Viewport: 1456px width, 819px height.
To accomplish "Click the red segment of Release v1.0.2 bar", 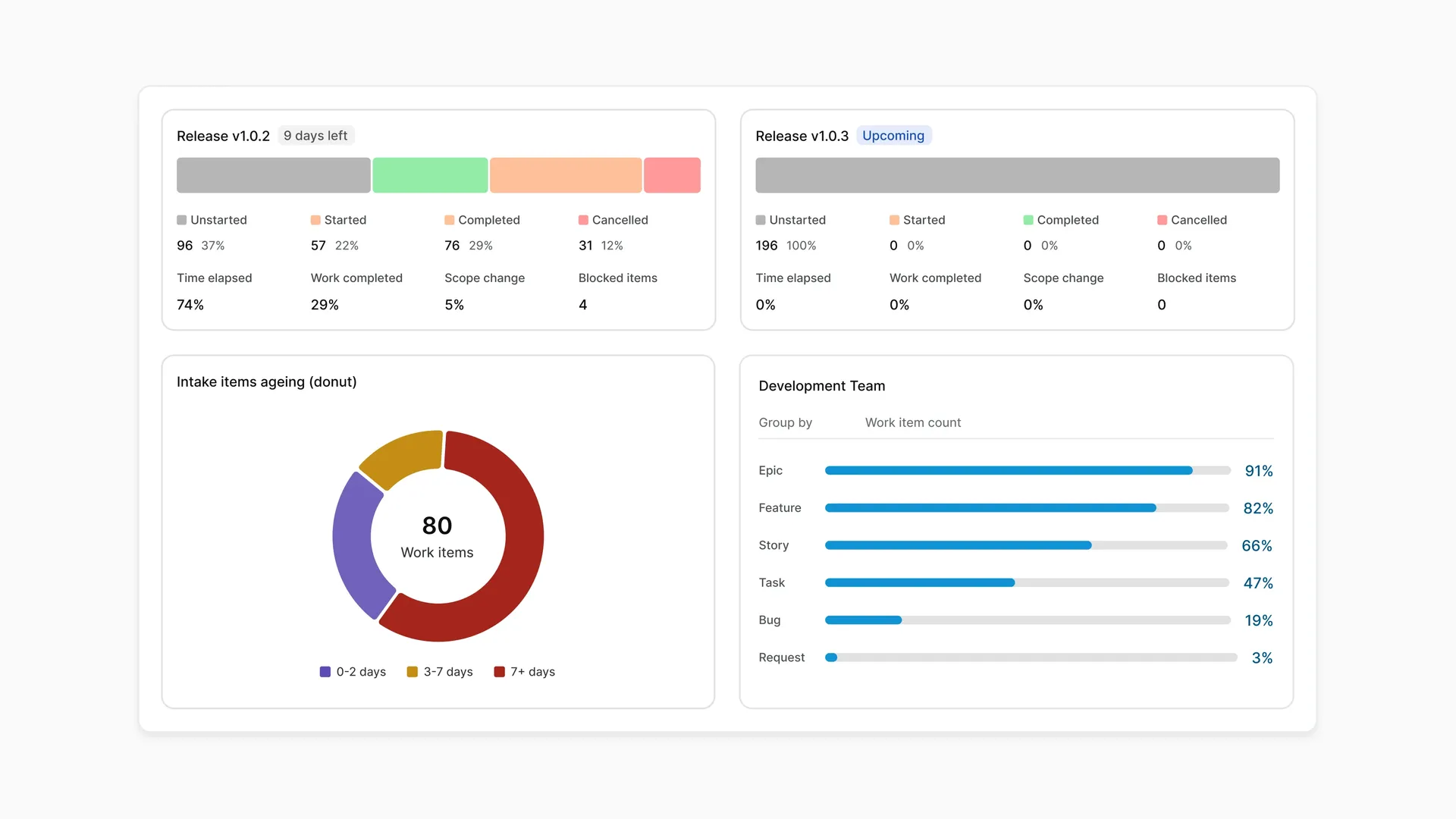I will coord(672,175).
